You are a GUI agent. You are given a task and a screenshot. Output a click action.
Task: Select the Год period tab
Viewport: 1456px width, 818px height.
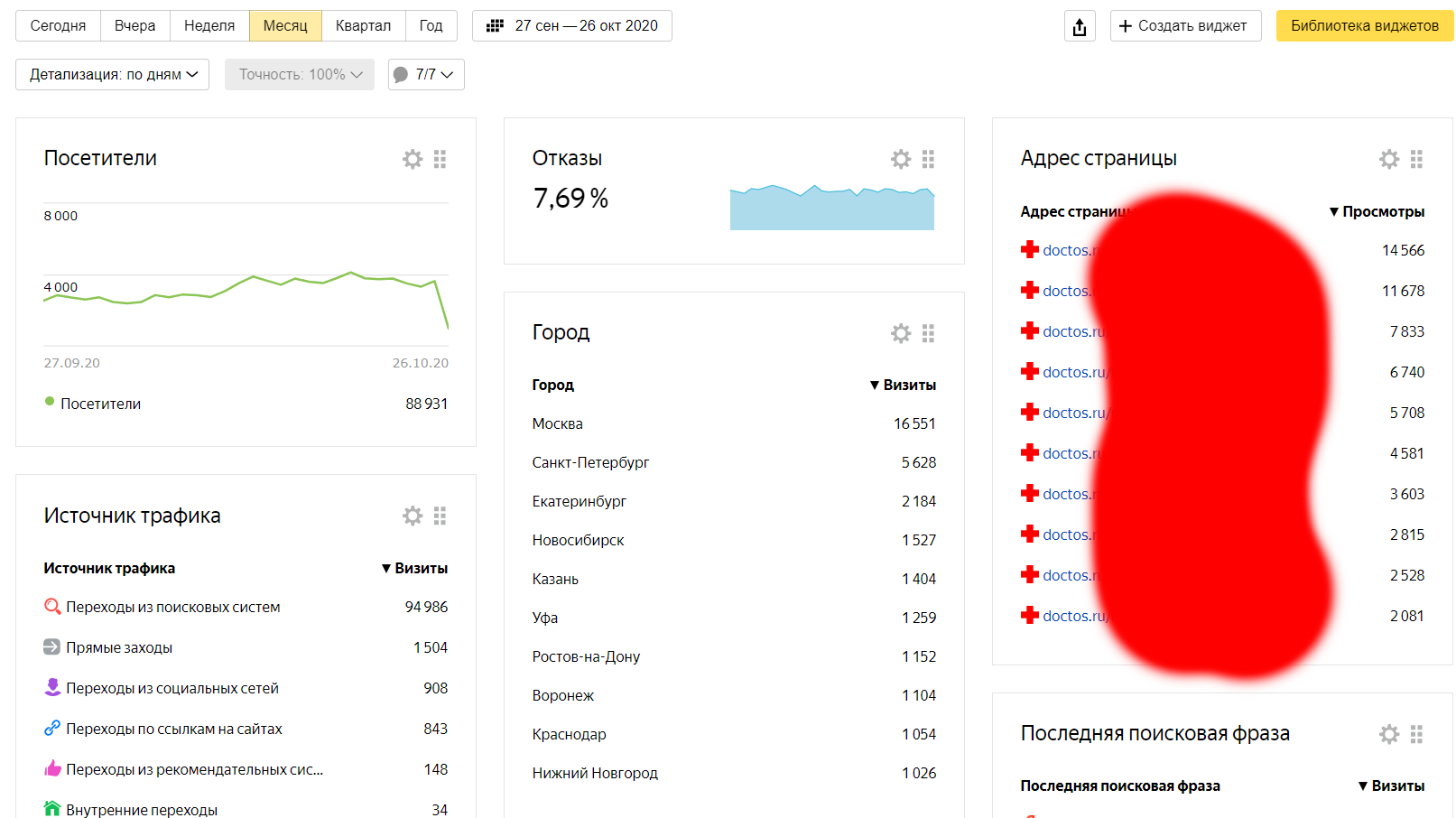[x=431, y=26]
